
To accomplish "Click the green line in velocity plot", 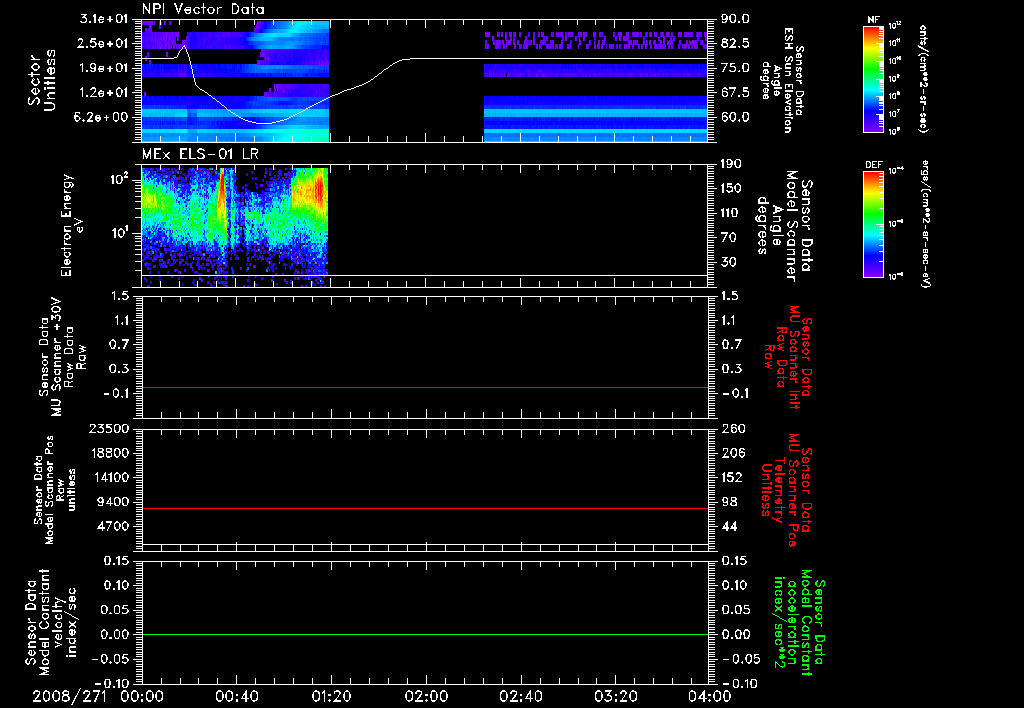I will (424, 634).
